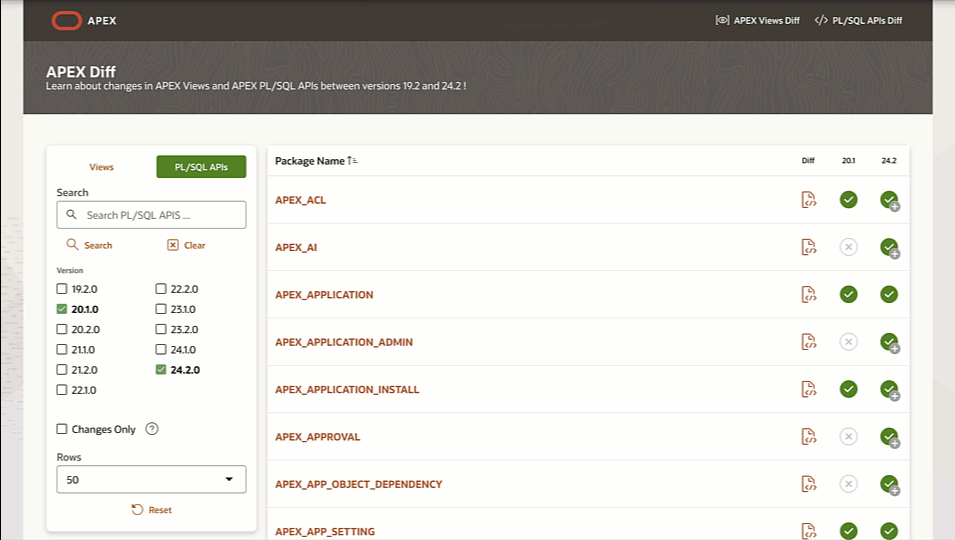Open the APEX_AI package link

pyautogui.click(x=296, y=247)
